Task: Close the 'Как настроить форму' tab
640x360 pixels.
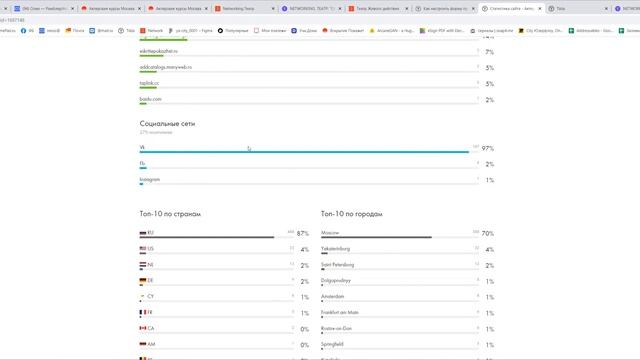Action: 473,9
